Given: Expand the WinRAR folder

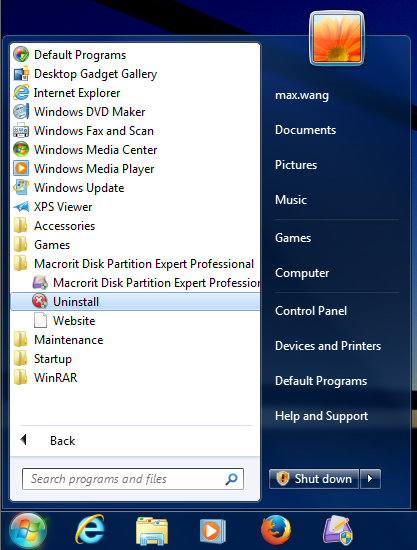Looking at the screenshot, I should [x=135, y=377].
